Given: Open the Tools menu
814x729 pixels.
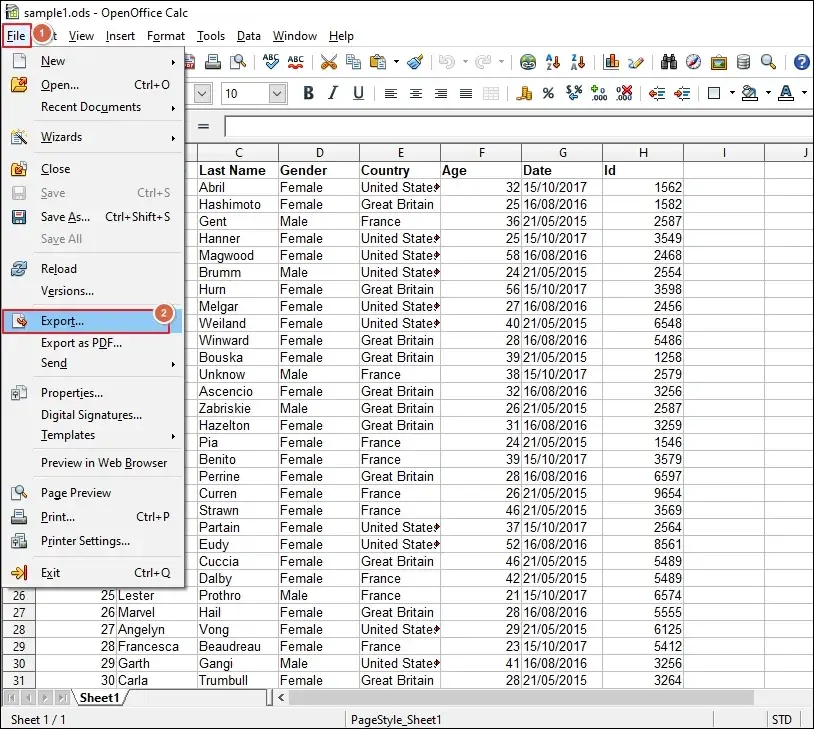Looking at the screenshot, I should (211, 36).
